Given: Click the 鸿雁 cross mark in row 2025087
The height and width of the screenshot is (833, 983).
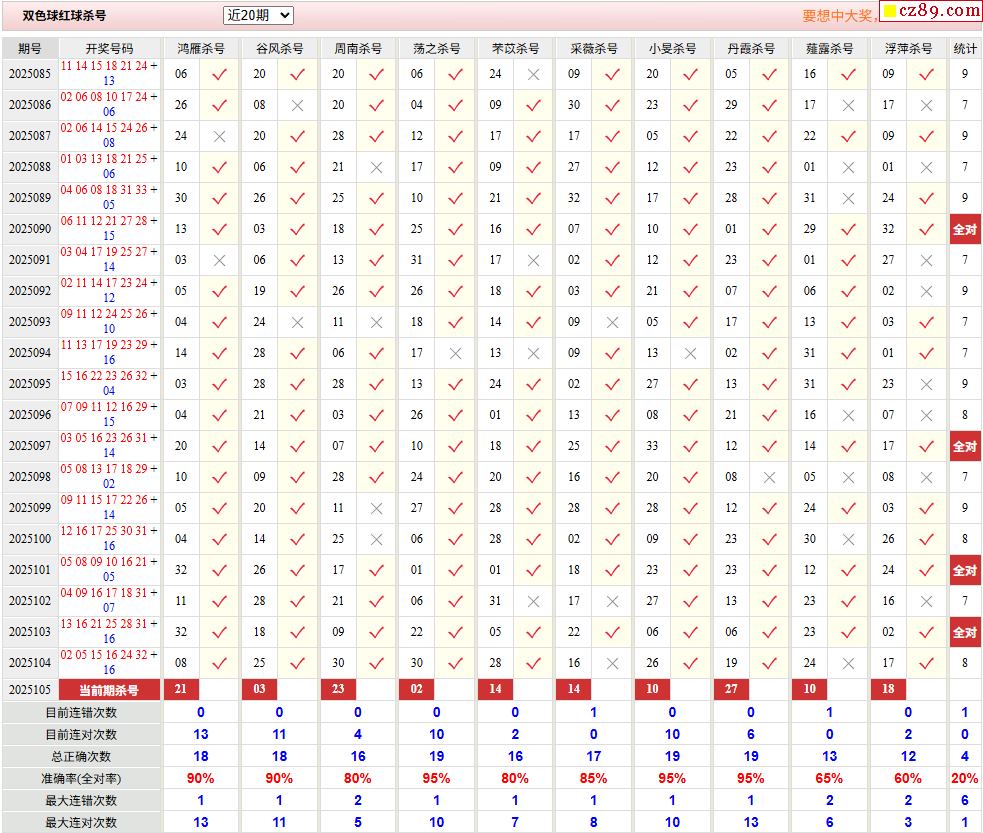Looking at the screenshot, I should coord(219,136).
